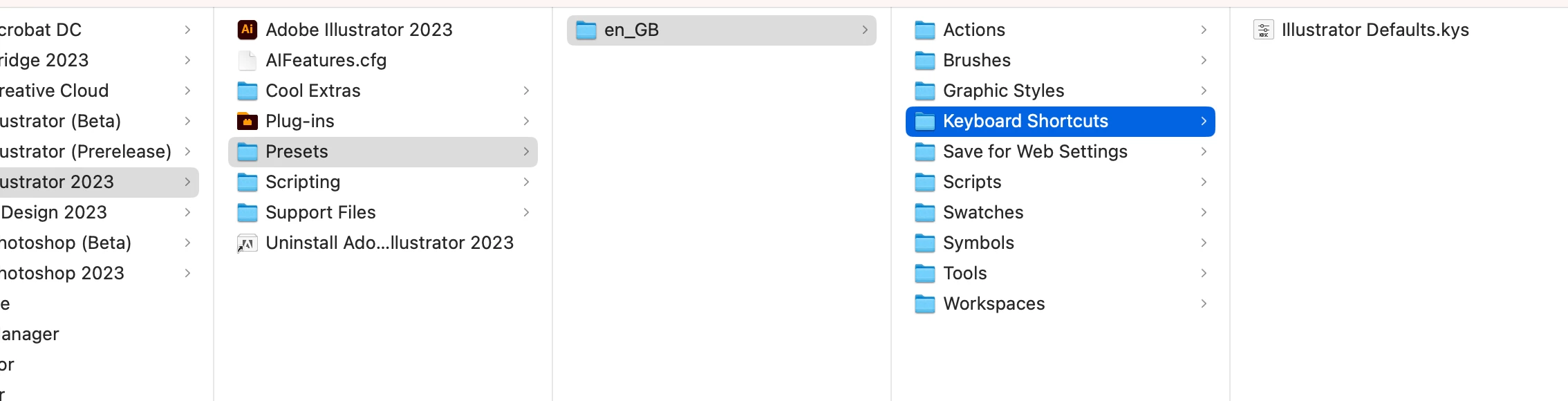Select the Symbols folder

(1061, 243)
